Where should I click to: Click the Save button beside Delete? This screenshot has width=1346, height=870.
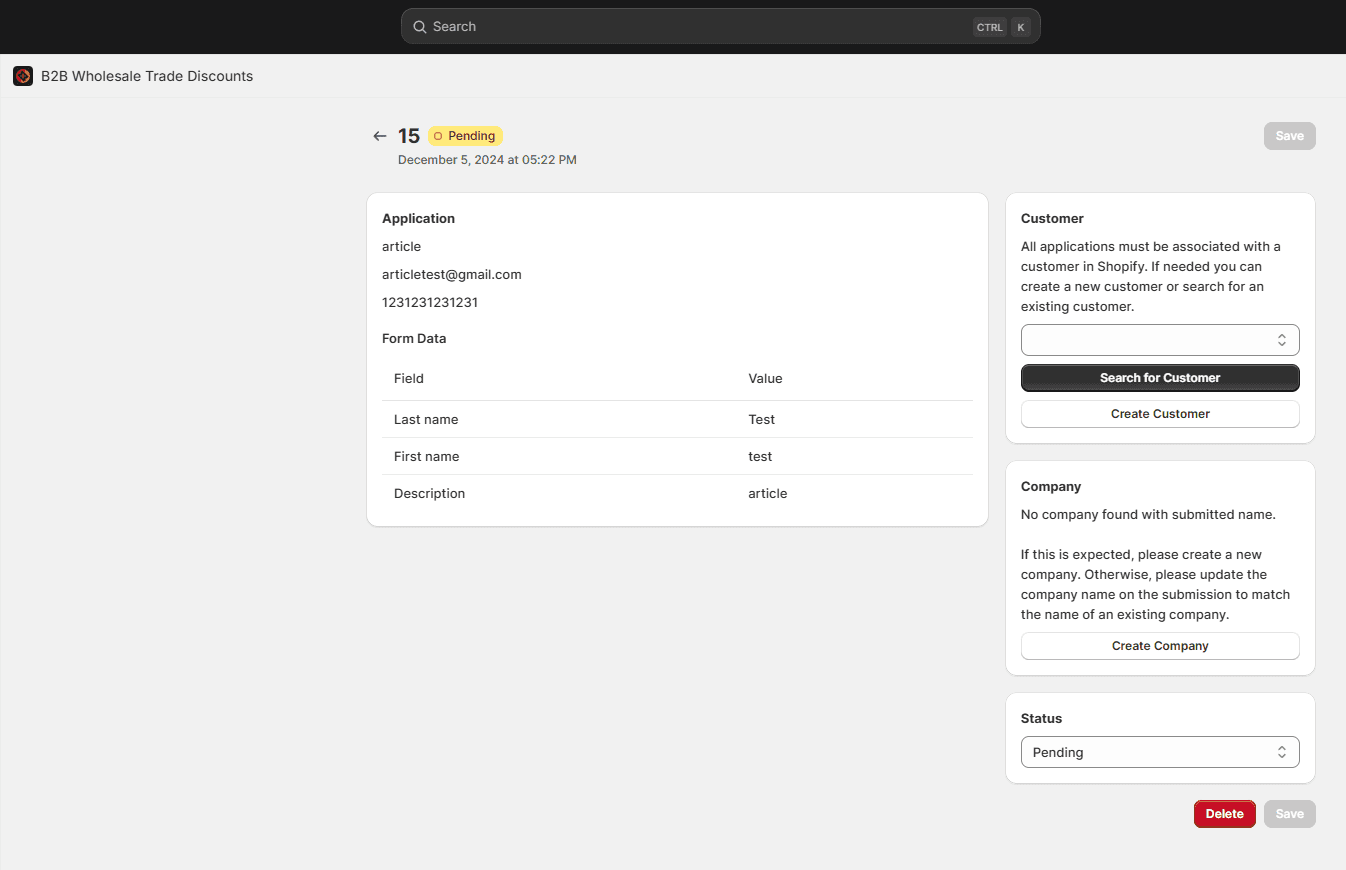(1290, 814)
